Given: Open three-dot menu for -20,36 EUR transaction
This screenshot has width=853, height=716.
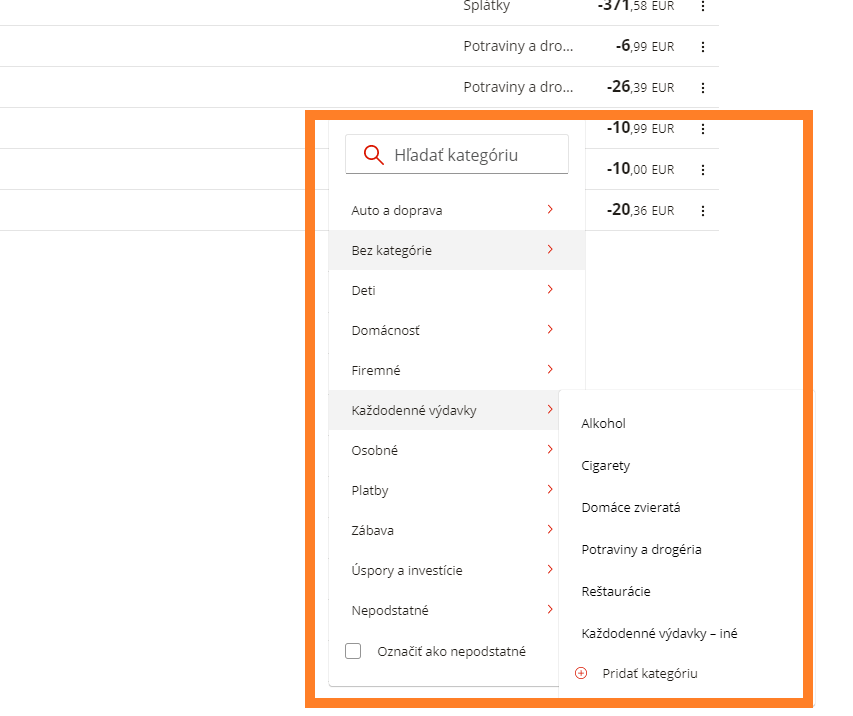Looking at the screenshot, I should pos(703,211).
